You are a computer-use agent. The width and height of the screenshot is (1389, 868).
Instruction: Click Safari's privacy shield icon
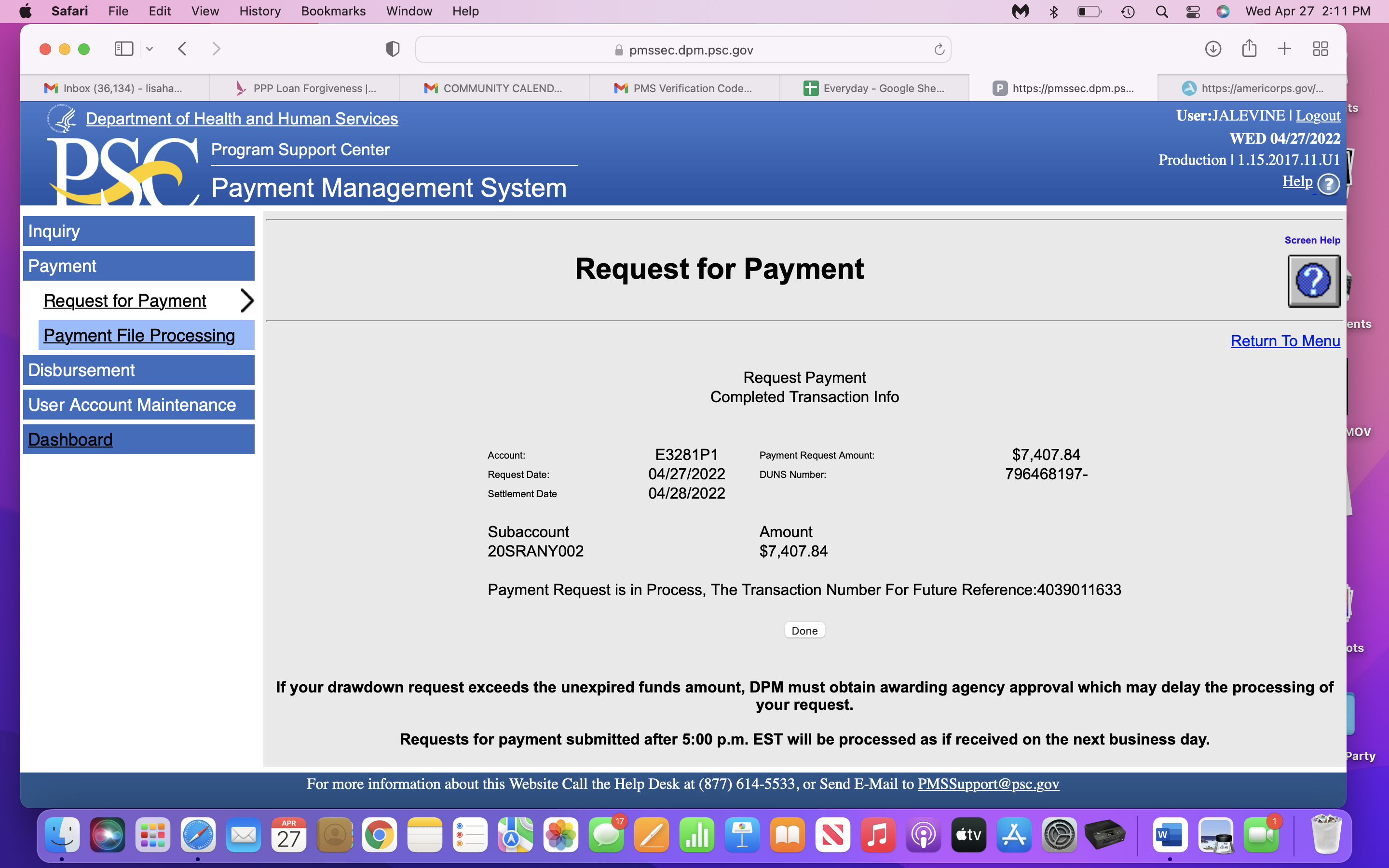click(x=393, y=49)
